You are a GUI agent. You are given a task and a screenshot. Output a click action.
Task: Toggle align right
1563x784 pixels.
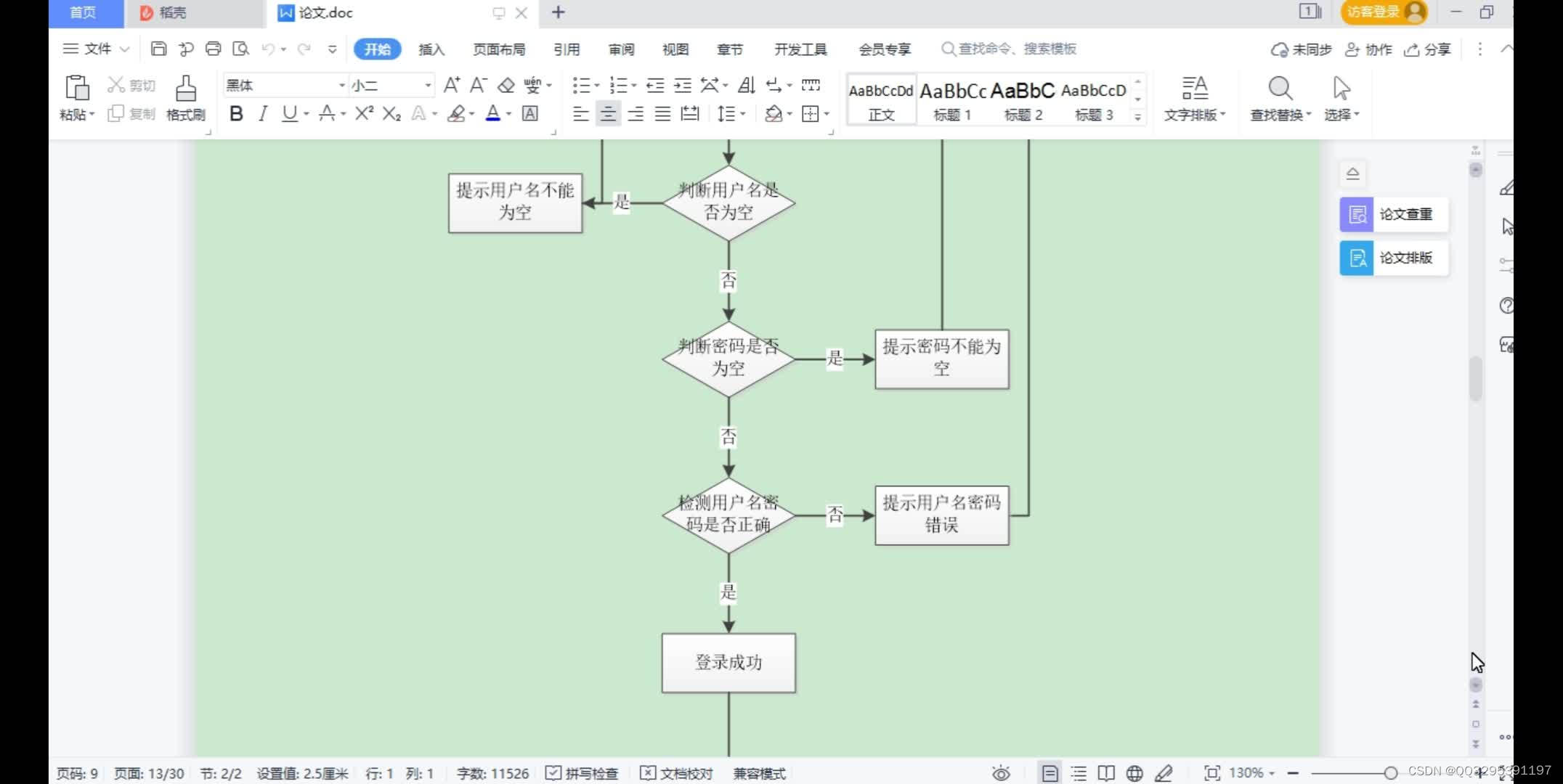click(636, 113)
